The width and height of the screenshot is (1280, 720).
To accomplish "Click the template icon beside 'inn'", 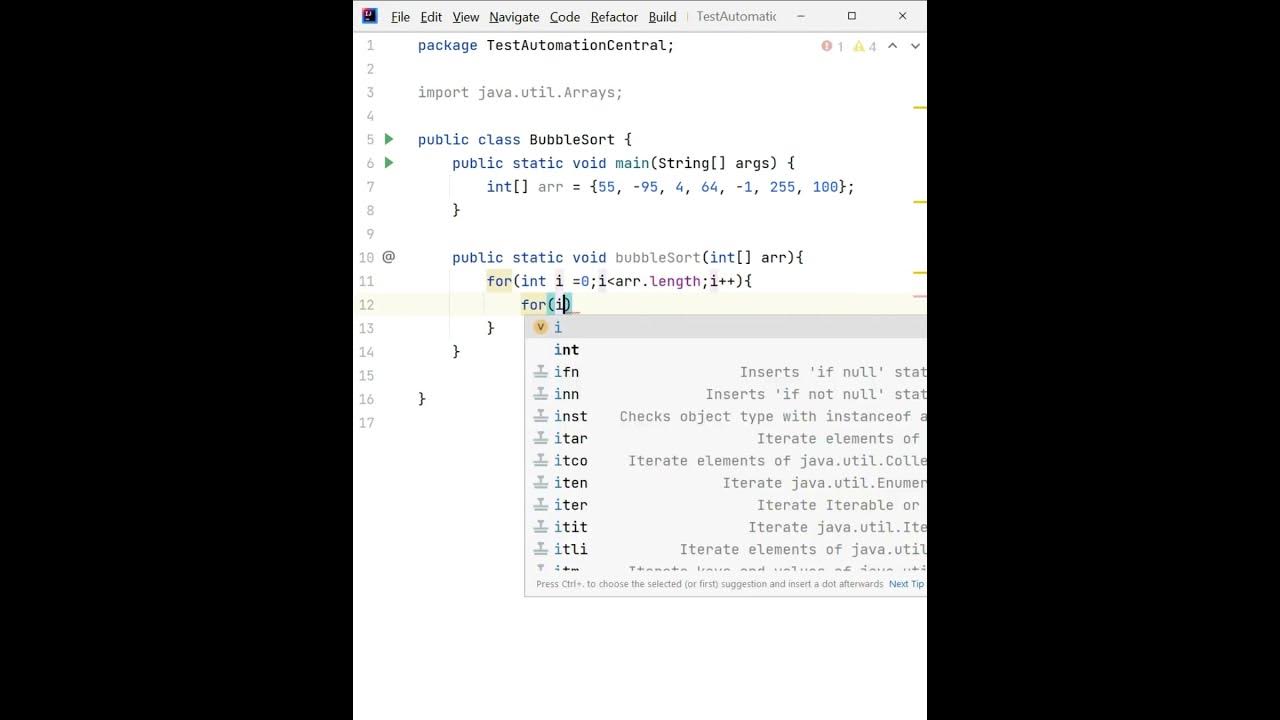I will click(540, 394).
